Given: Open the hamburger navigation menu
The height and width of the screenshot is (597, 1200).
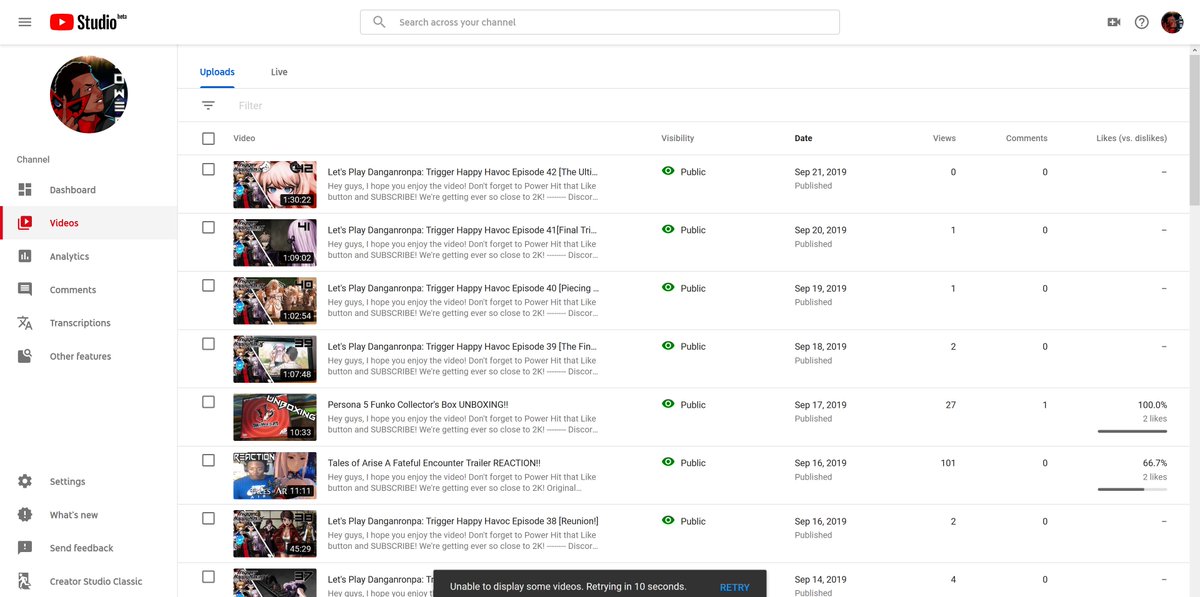Looking at the screenshot, I should click(25, 22).
